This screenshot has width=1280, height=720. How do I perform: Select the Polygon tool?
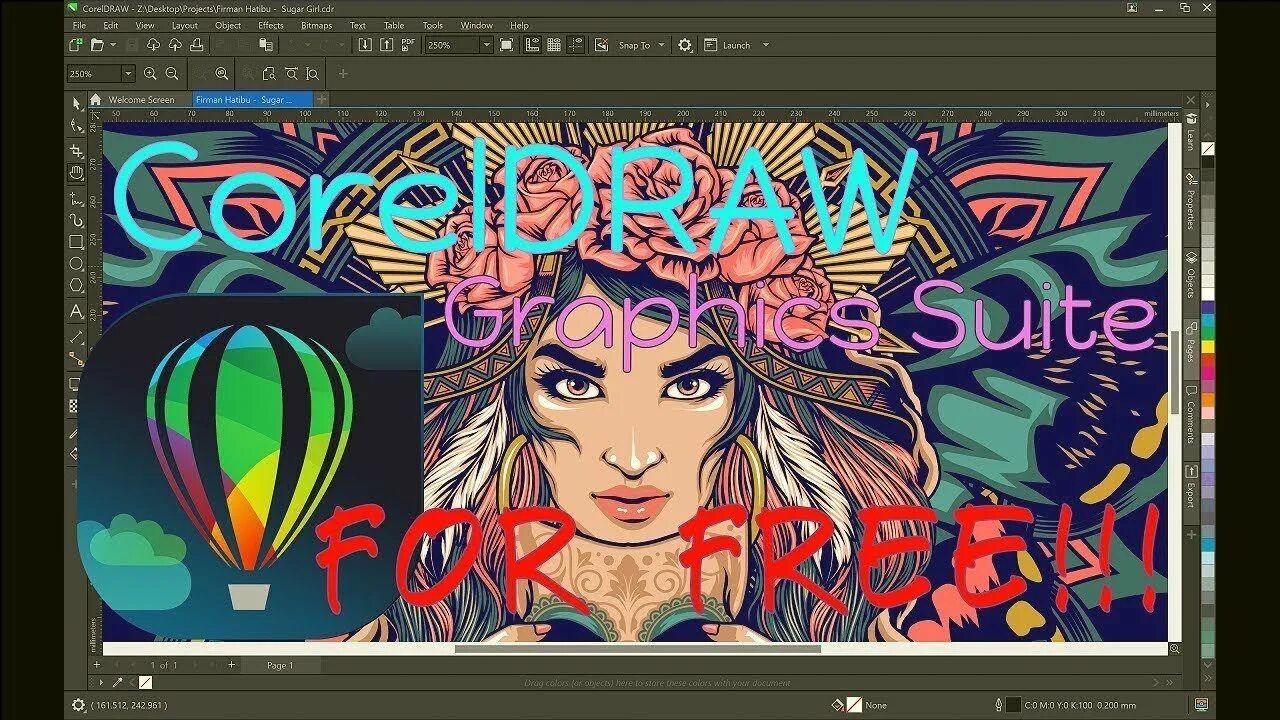pos(76,285)
